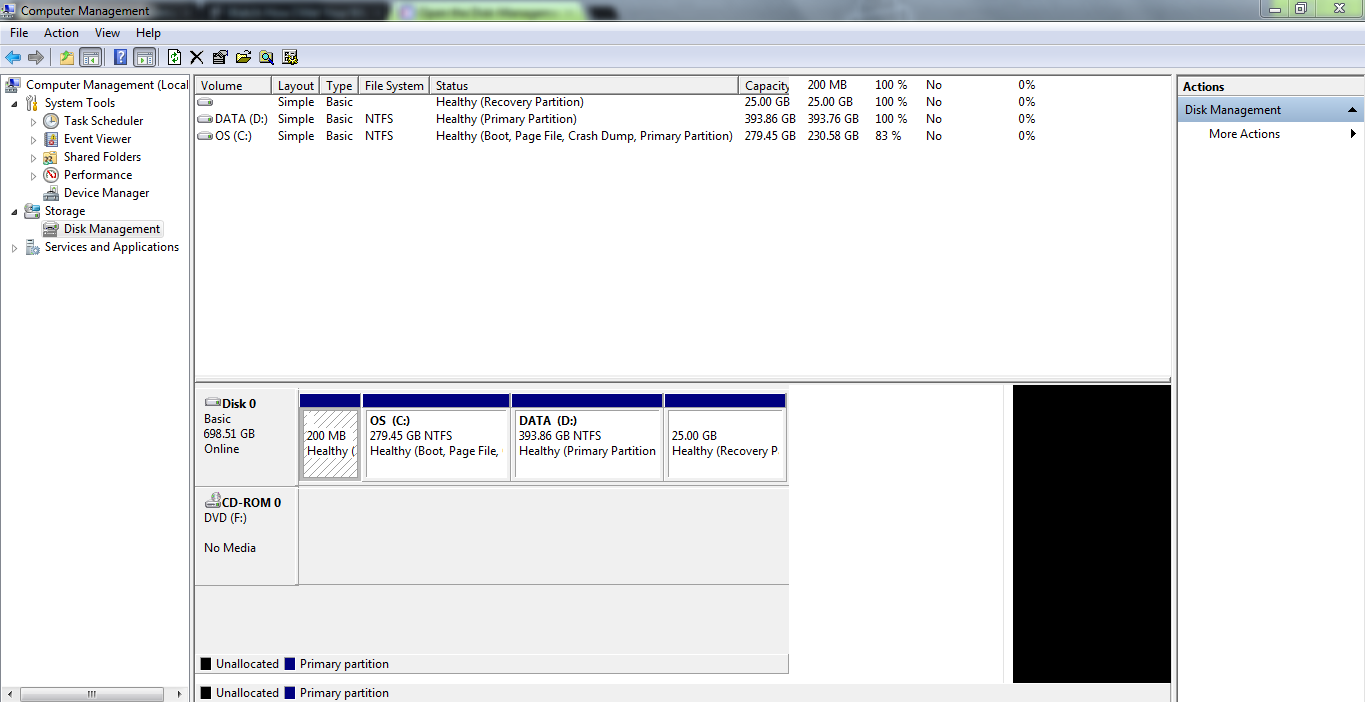The width and height of the screenshot is (1365, 702).
Task: Click the Back arrow toolbar icon
Action: tap(13, 57)
